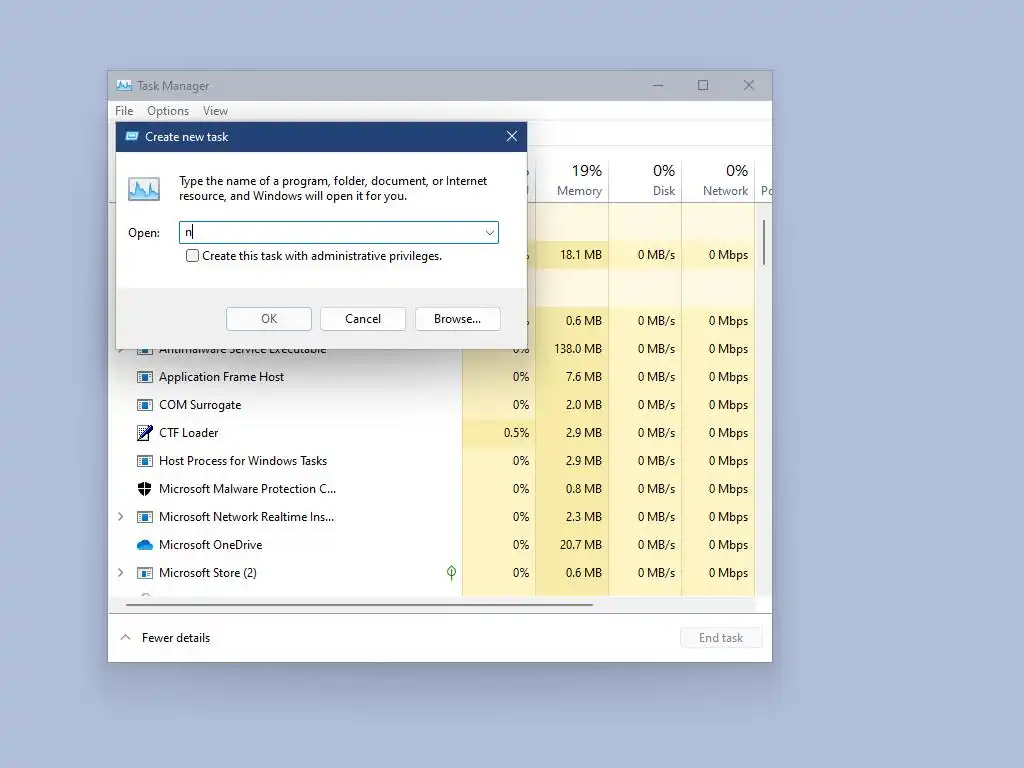Screen dimensions: 1024x768
Task: Select the Microsoft Store (2) name
Action: (x=208, y=573)
